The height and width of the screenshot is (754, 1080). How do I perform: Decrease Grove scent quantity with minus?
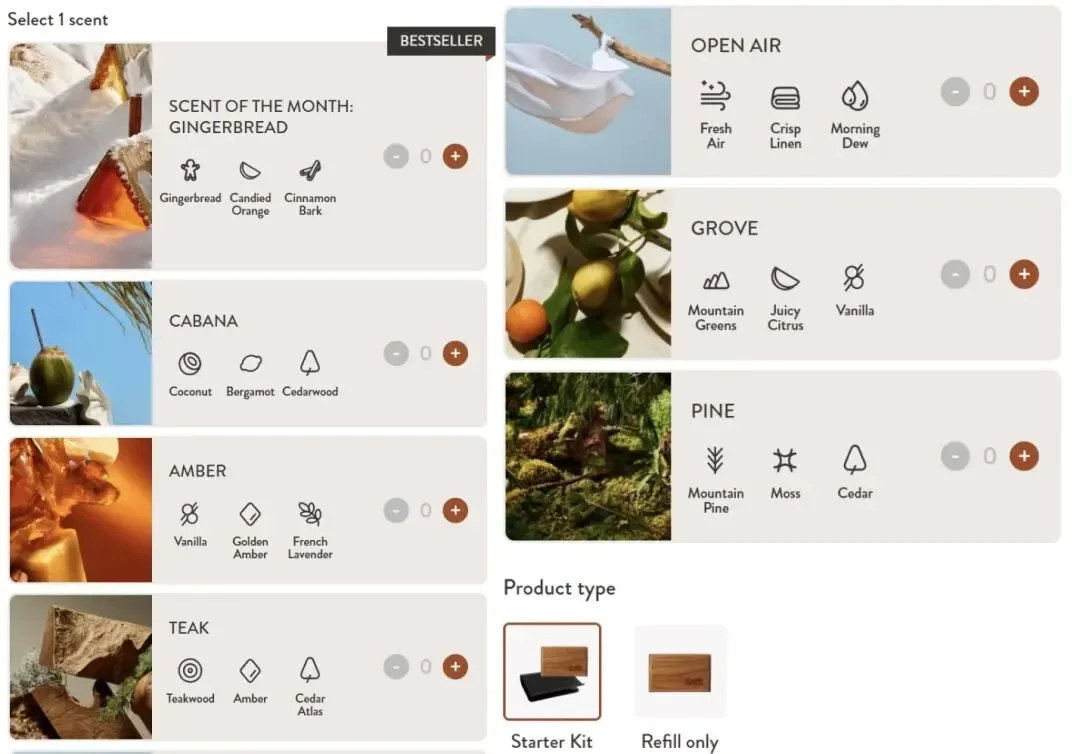(955, 274)
